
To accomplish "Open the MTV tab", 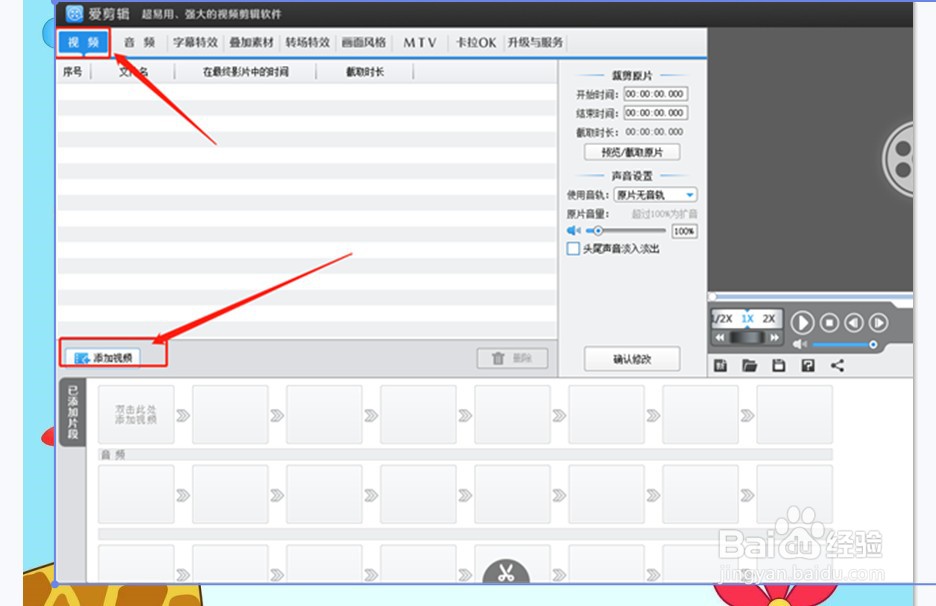I will point(420,42).
